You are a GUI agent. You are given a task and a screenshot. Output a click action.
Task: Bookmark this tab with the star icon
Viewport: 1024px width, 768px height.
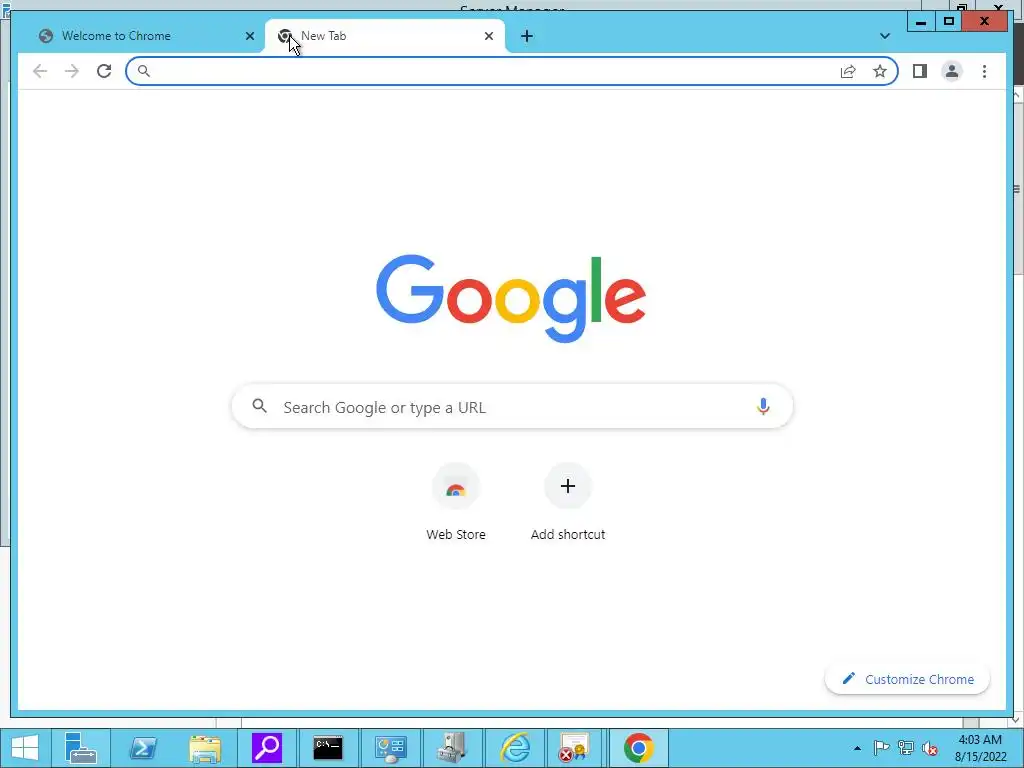880,71
